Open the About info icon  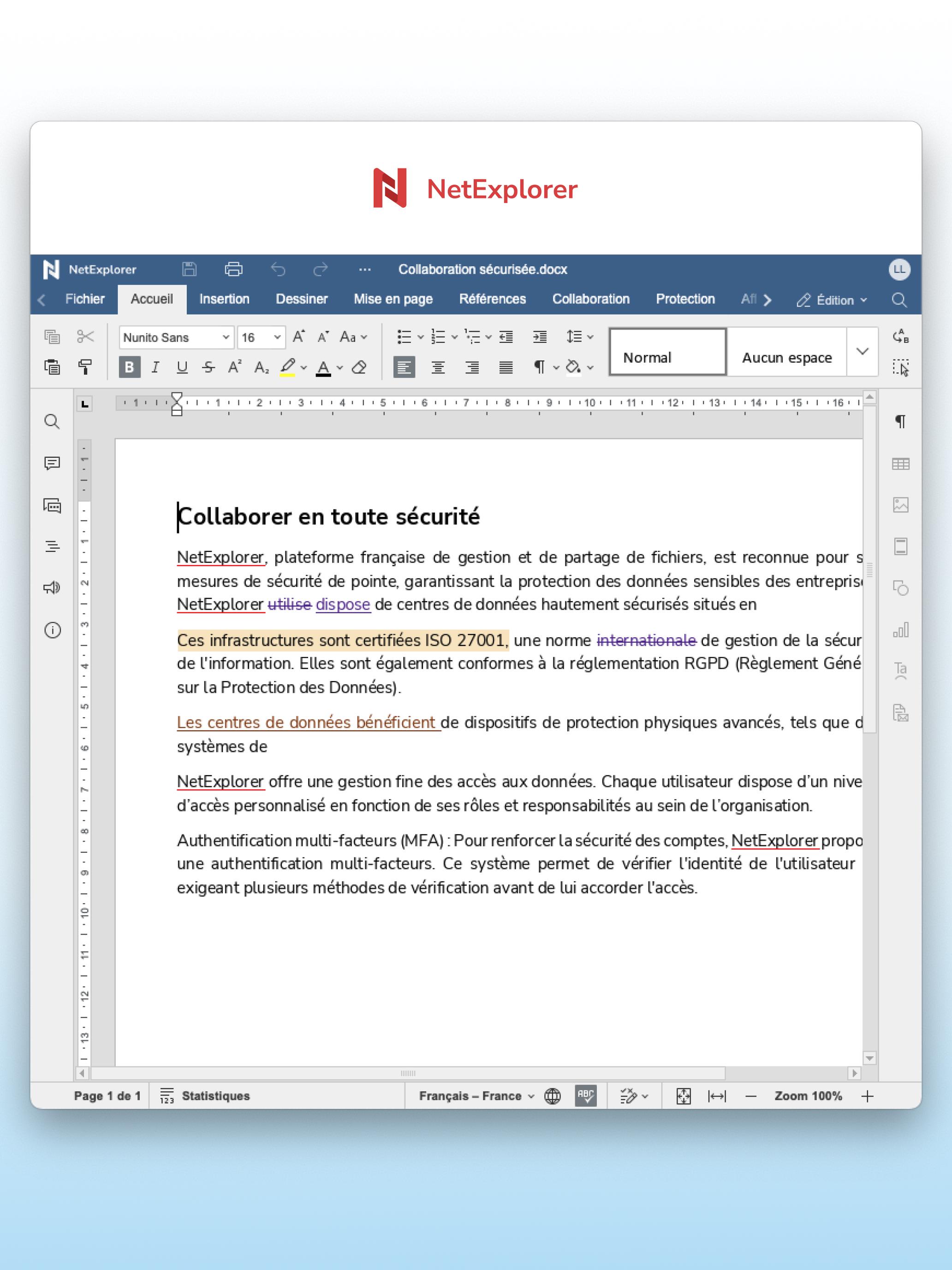pyautogui.click(x=52, y=630)
